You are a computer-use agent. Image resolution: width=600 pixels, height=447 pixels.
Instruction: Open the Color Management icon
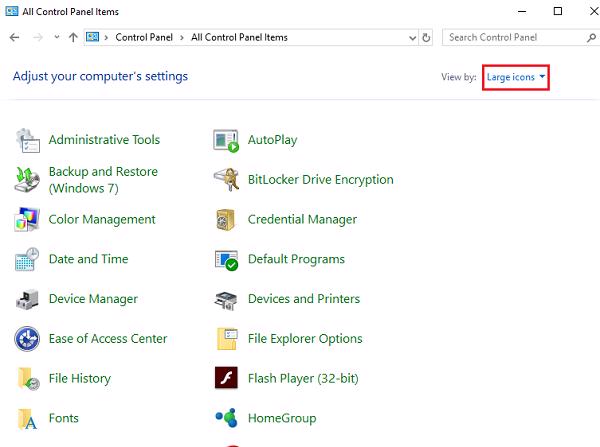[x=27, y=219]
